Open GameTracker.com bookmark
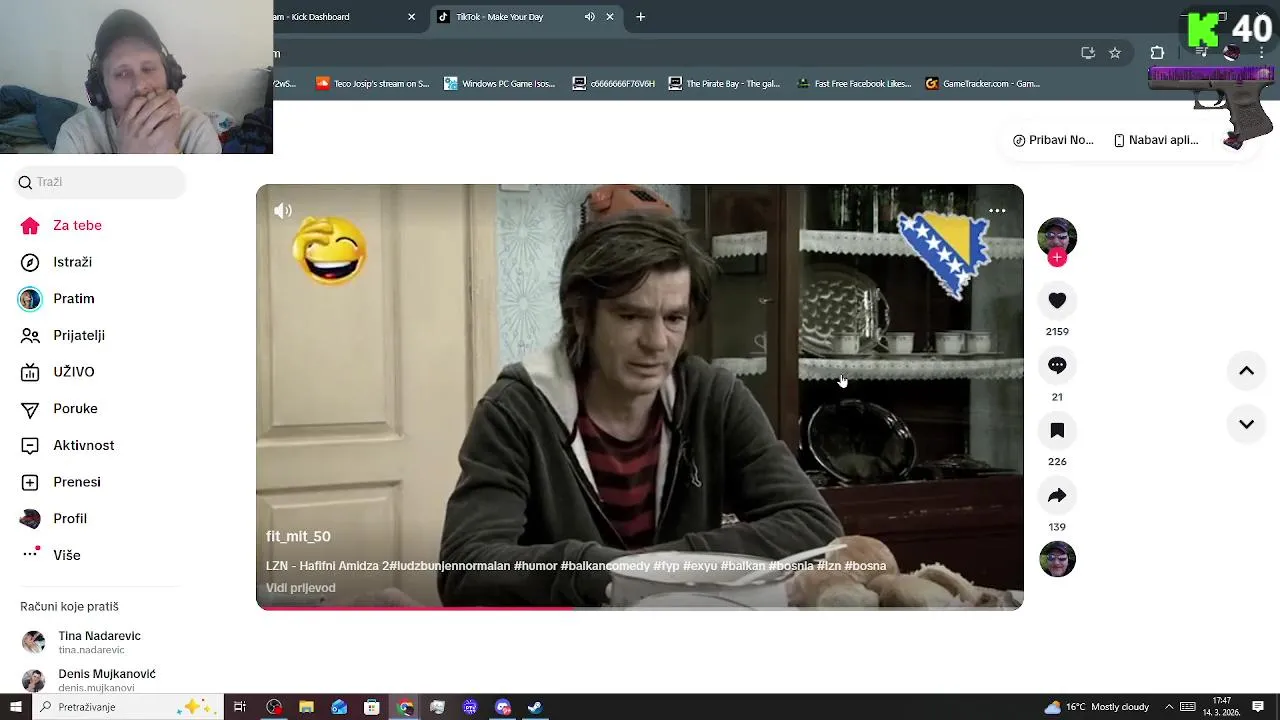The image size is (1280, 720). coord(983,84)
